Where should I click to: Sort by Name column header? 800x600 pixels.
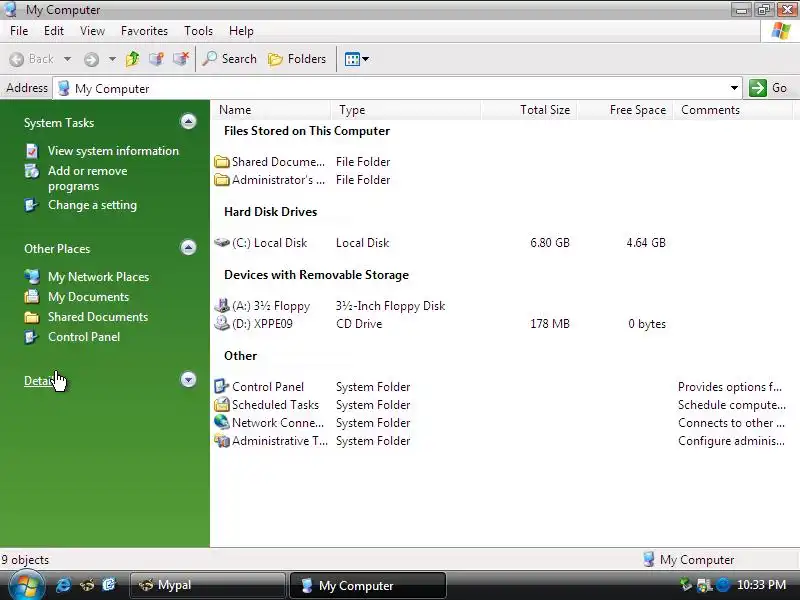tap(270, 110)
